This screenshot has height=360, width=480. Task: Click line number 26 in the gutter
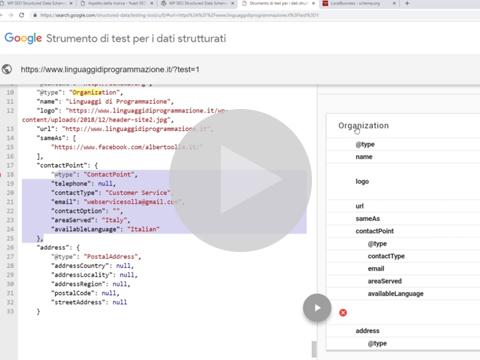click(x=10, y=247)
